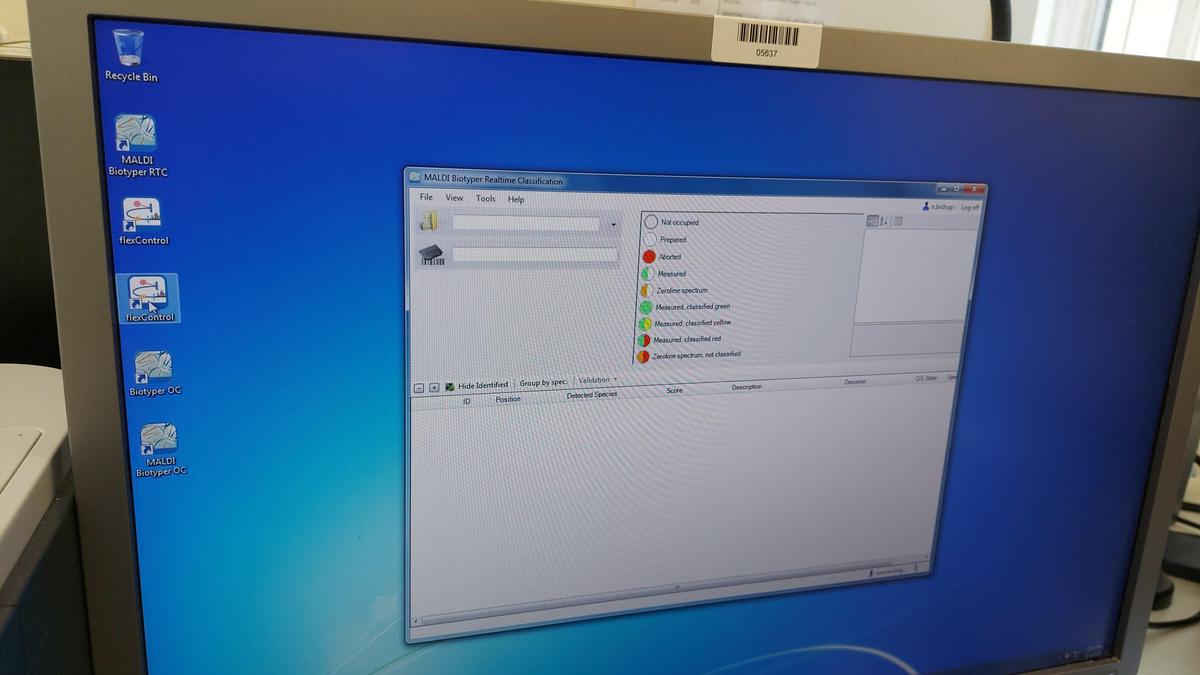Click the target barcode input field
This screenshot has height=675, width=1200.
535,256
